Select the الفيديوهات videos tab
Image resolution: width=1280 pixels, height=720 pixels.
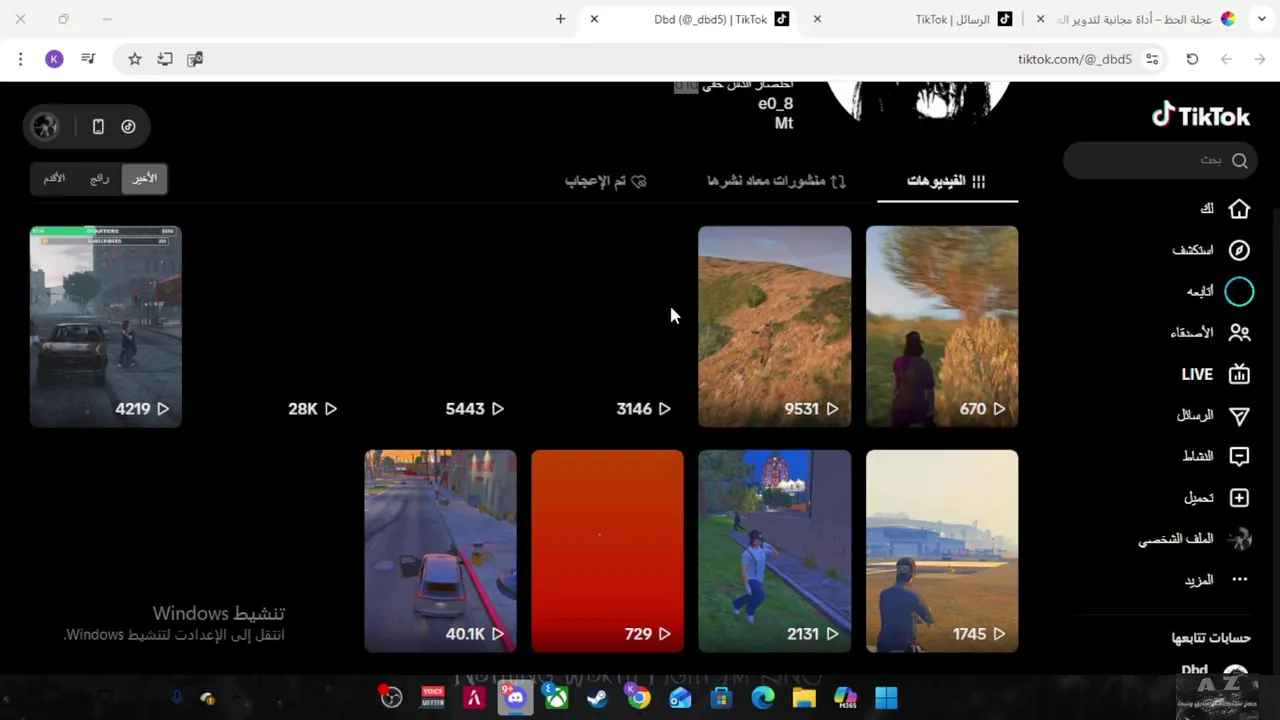click(947, 181)
